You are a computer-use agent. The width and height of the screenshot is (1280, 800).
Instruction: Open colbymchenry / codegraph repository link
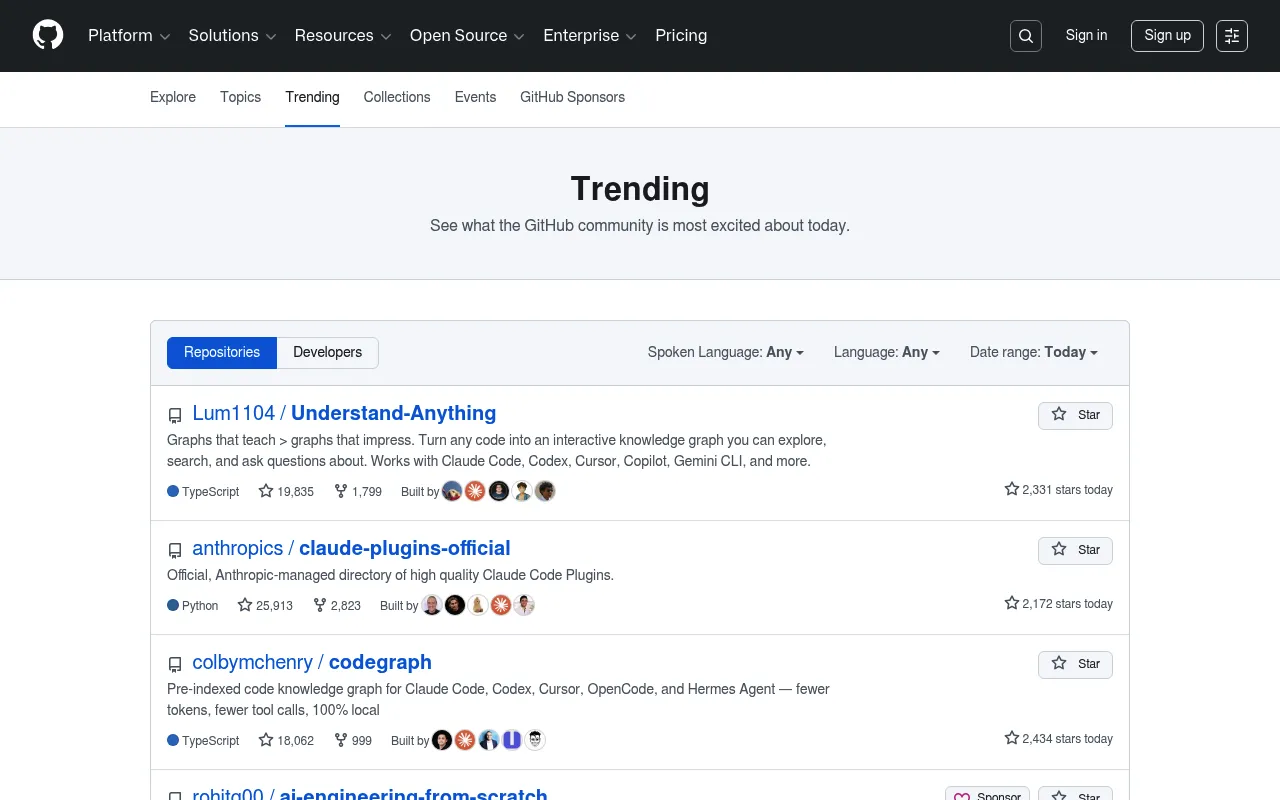coord(312,662)
